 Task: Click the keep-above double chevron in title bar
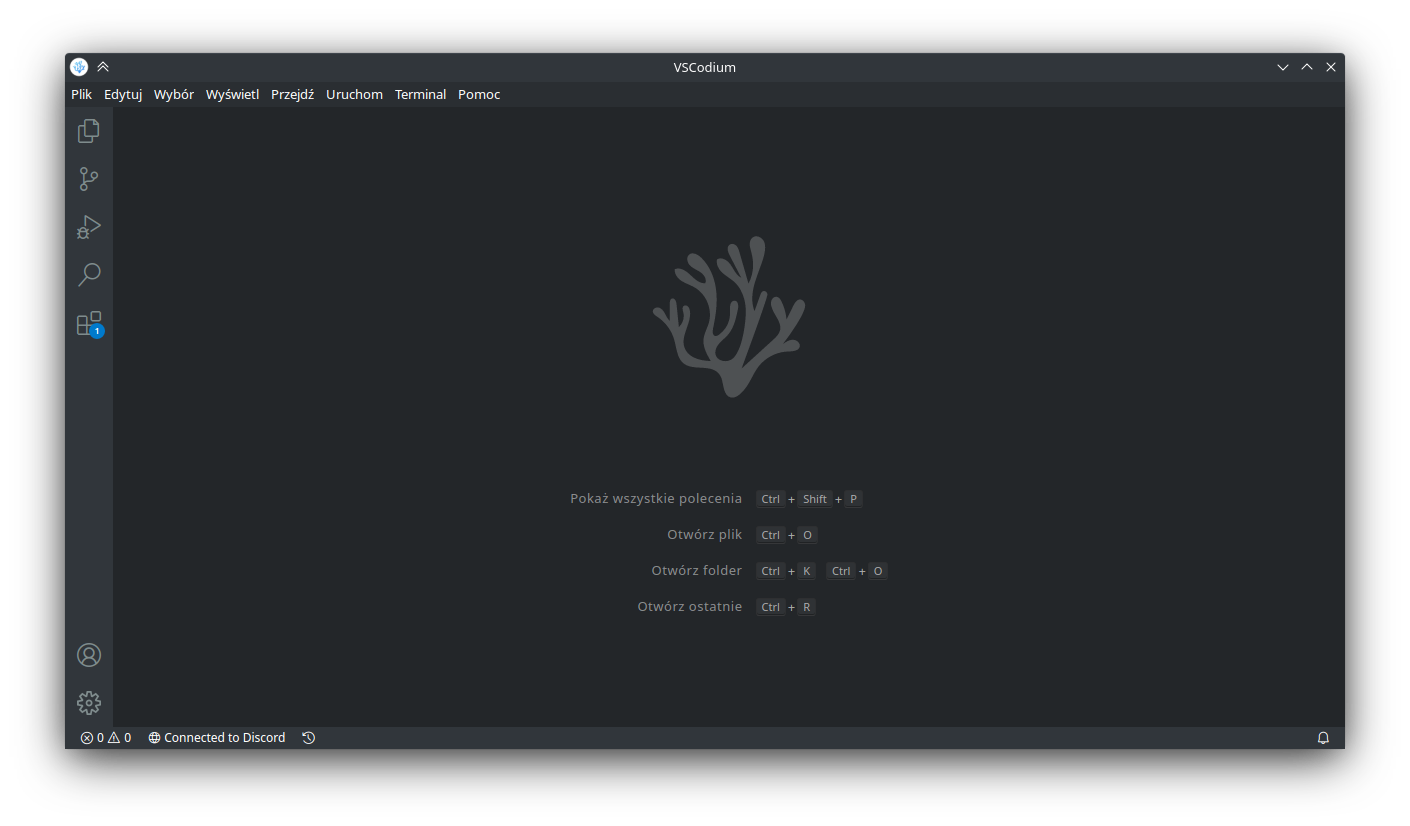[103, 67]
